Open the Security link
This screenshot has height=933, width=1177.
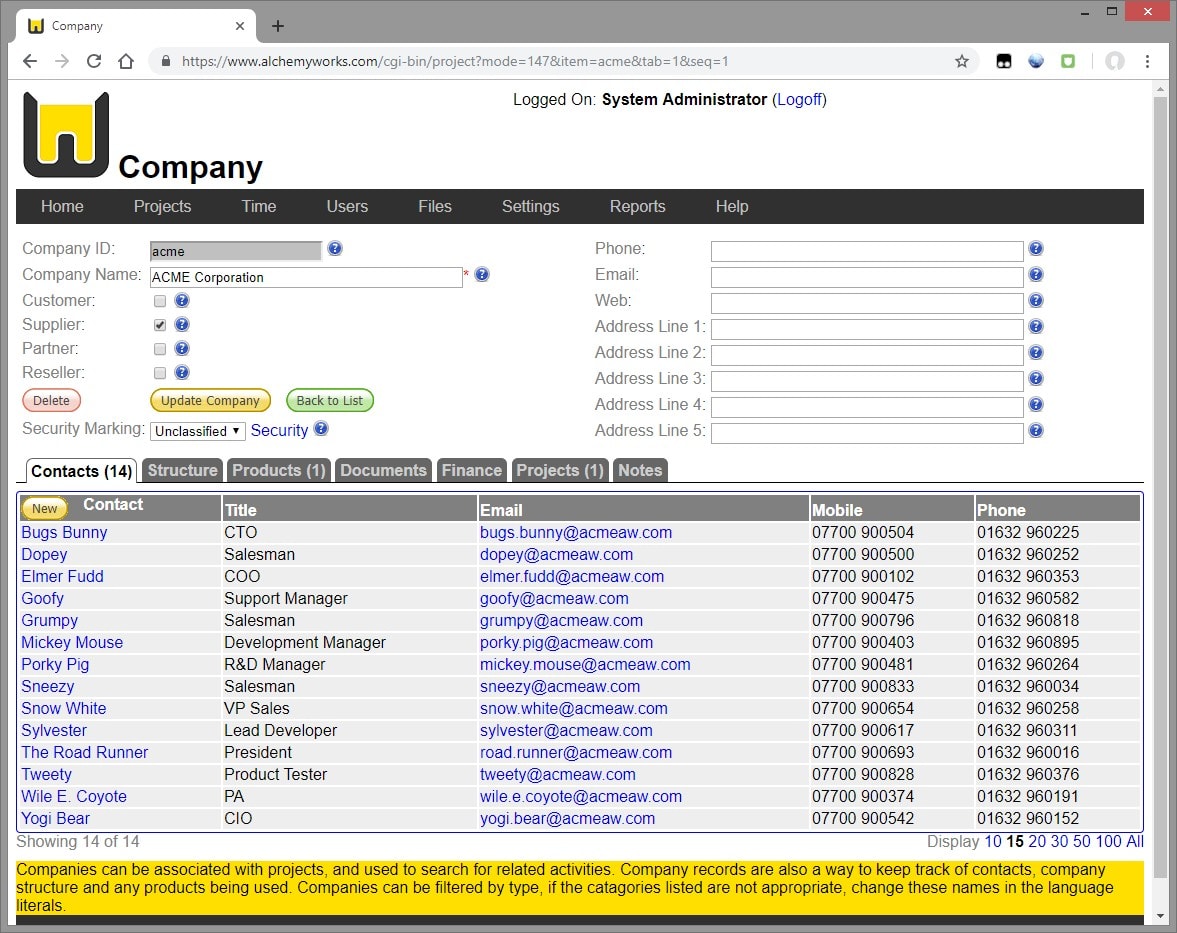click(x=279, y=430)
